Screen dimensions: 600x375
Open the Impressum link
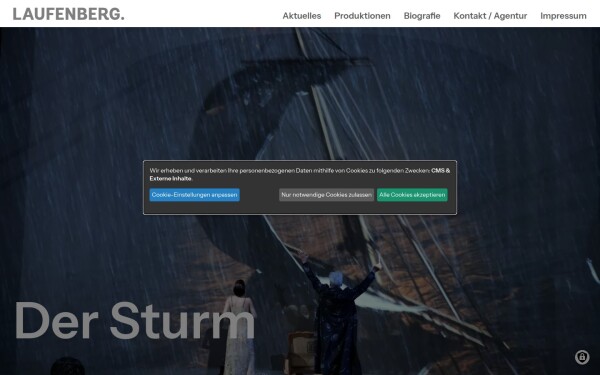563,16
